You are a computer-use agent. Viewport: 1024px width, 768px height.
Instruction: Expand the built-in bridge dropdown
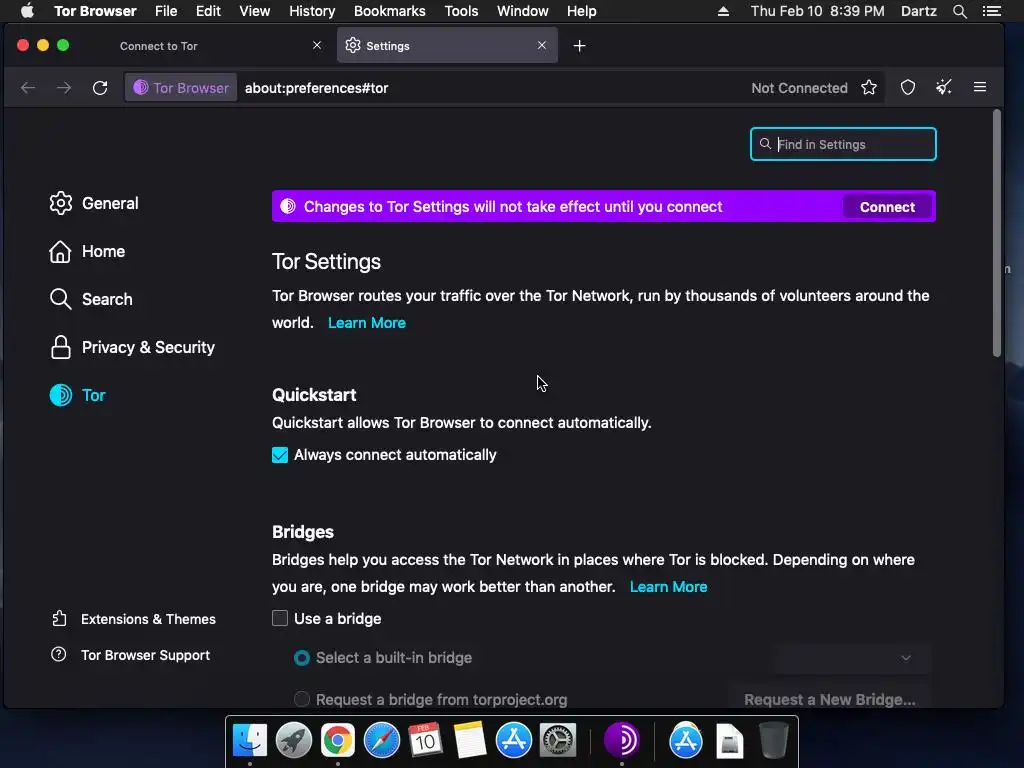852,658
